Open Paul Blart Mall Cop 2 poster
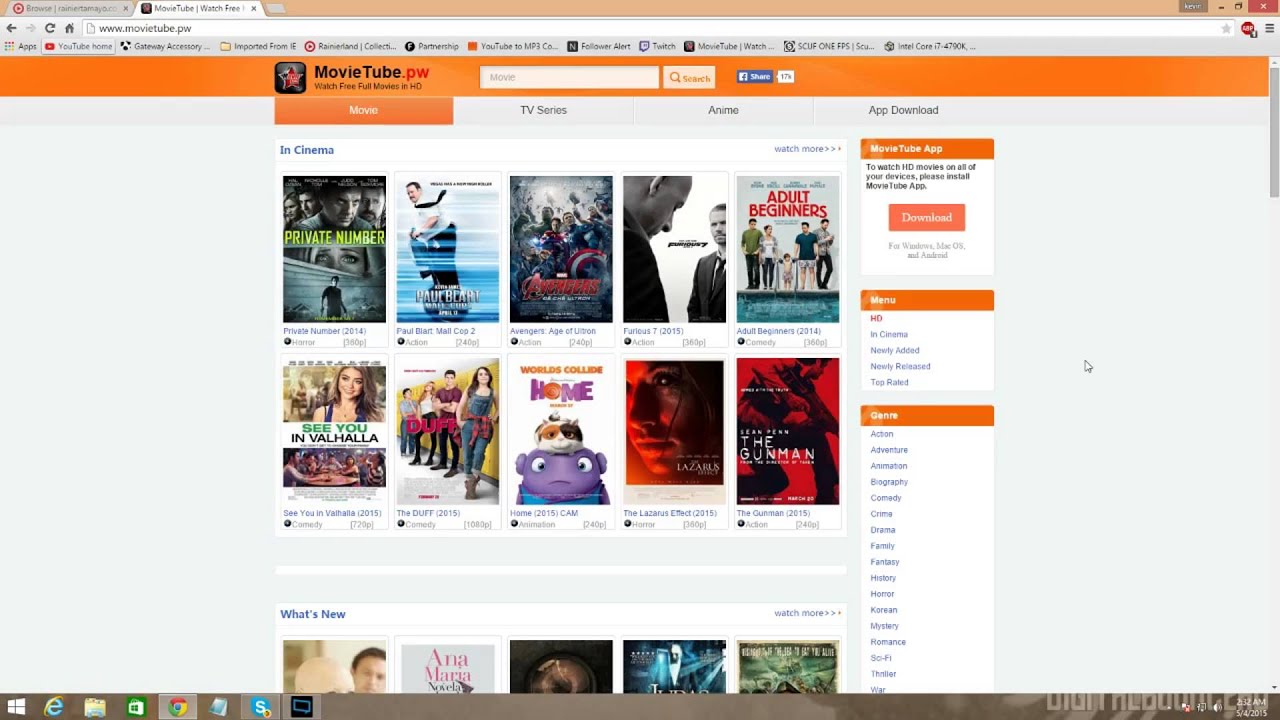This screenshot has height=720, width=1280. [447, 249]
